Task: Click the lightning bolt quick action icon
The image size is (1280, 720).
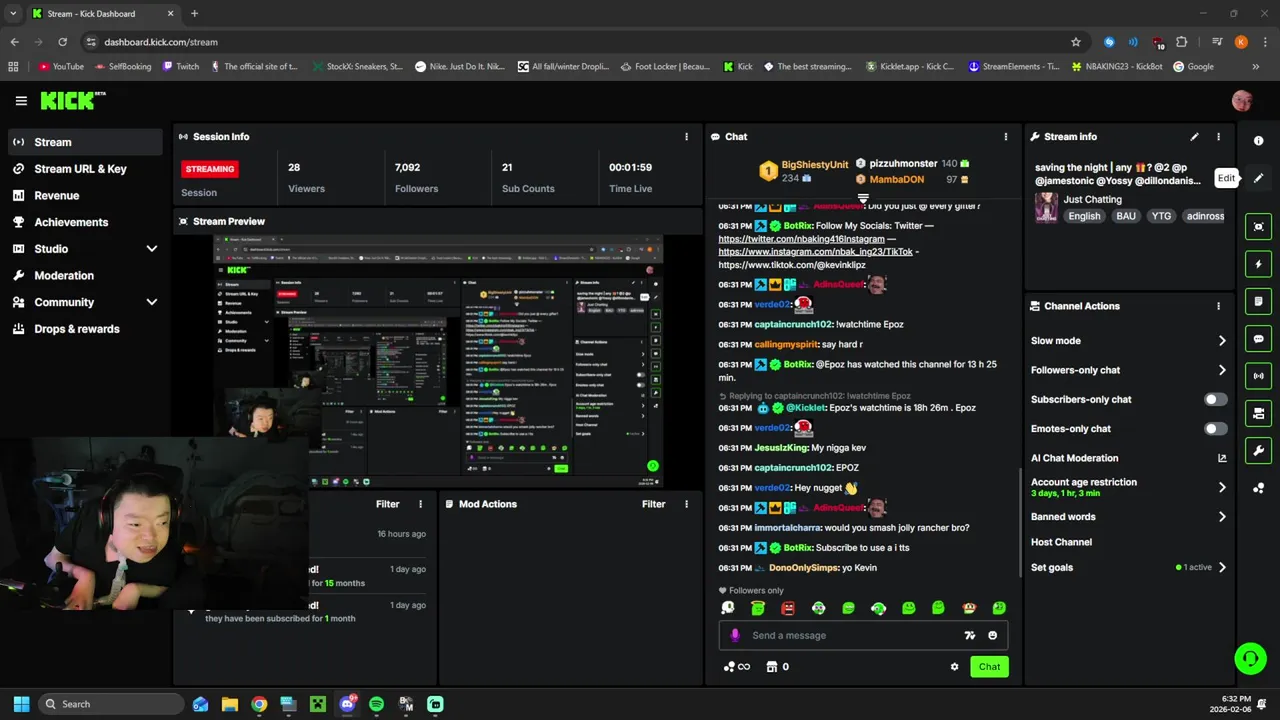Action: pyautogui.click(x=1259, y=264)
